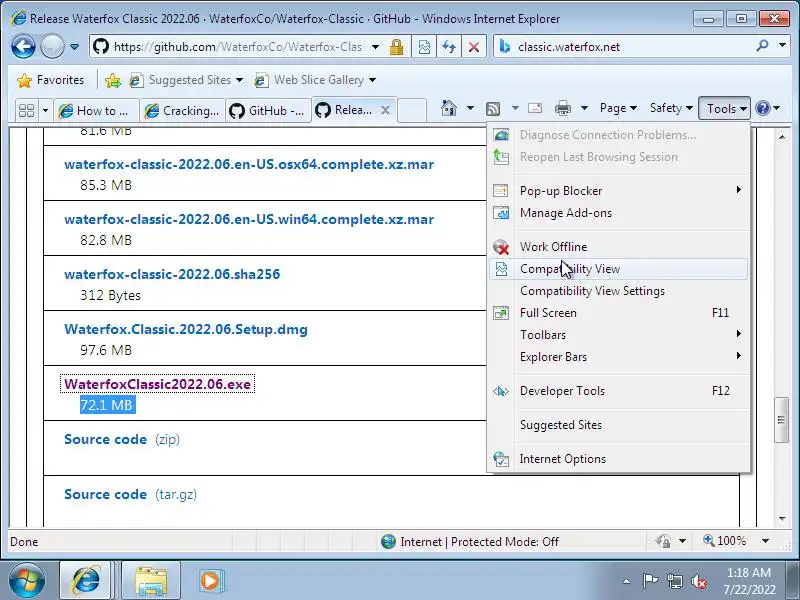The width and height of the screenshot is (800, 600).
Task: Switch to the 'GitHub -...' tab
Action: point(268,110)
